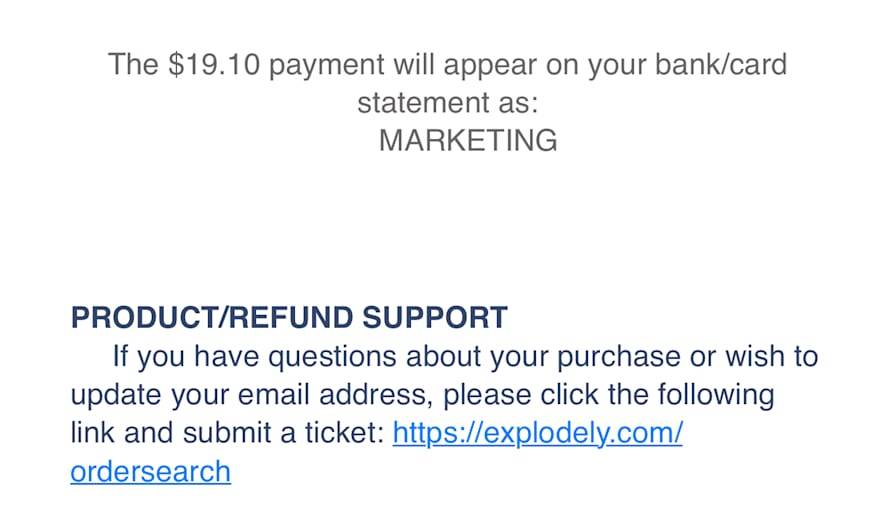
Task: Click the word 'purchase' in the support paragraph
Action: coord(619,357)
